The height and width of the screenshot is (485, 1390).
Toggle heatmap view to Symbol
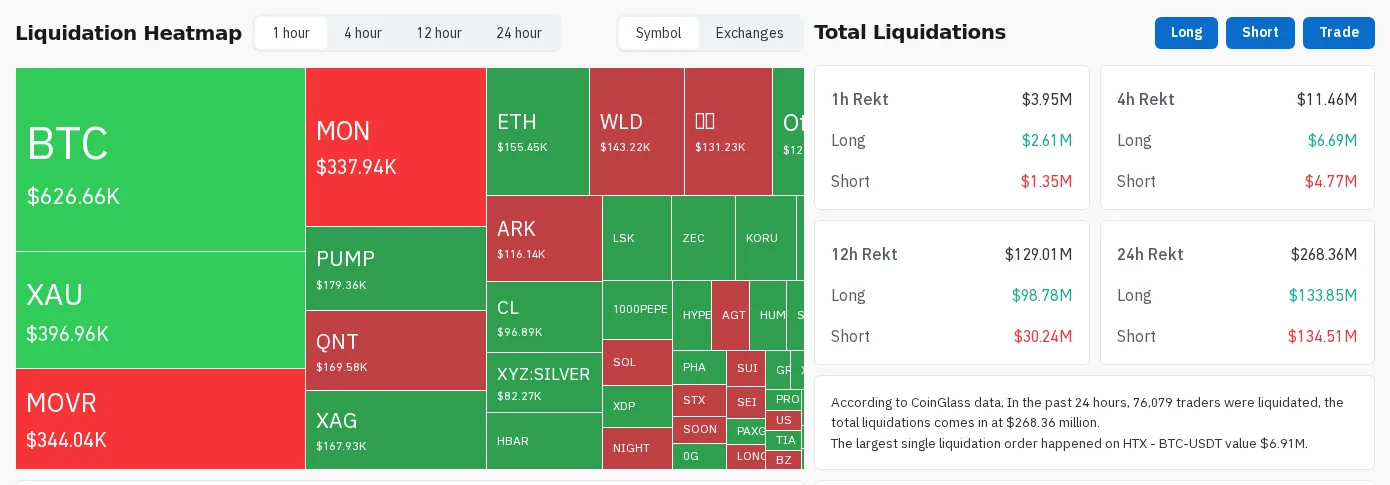[x=659, y=33]
